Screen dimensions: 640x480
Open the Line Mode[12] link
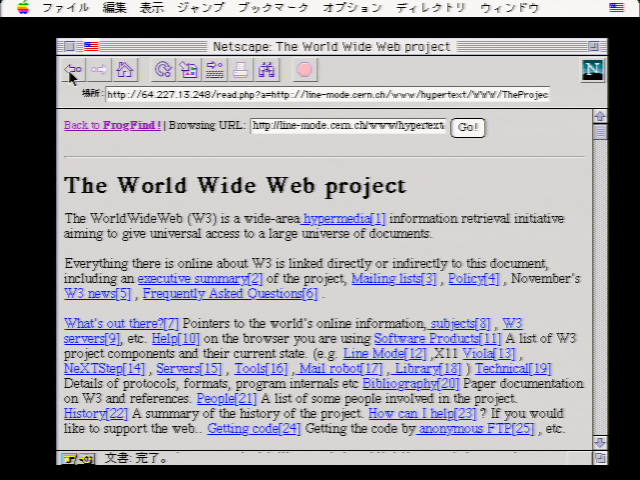[x=384, y=354]
